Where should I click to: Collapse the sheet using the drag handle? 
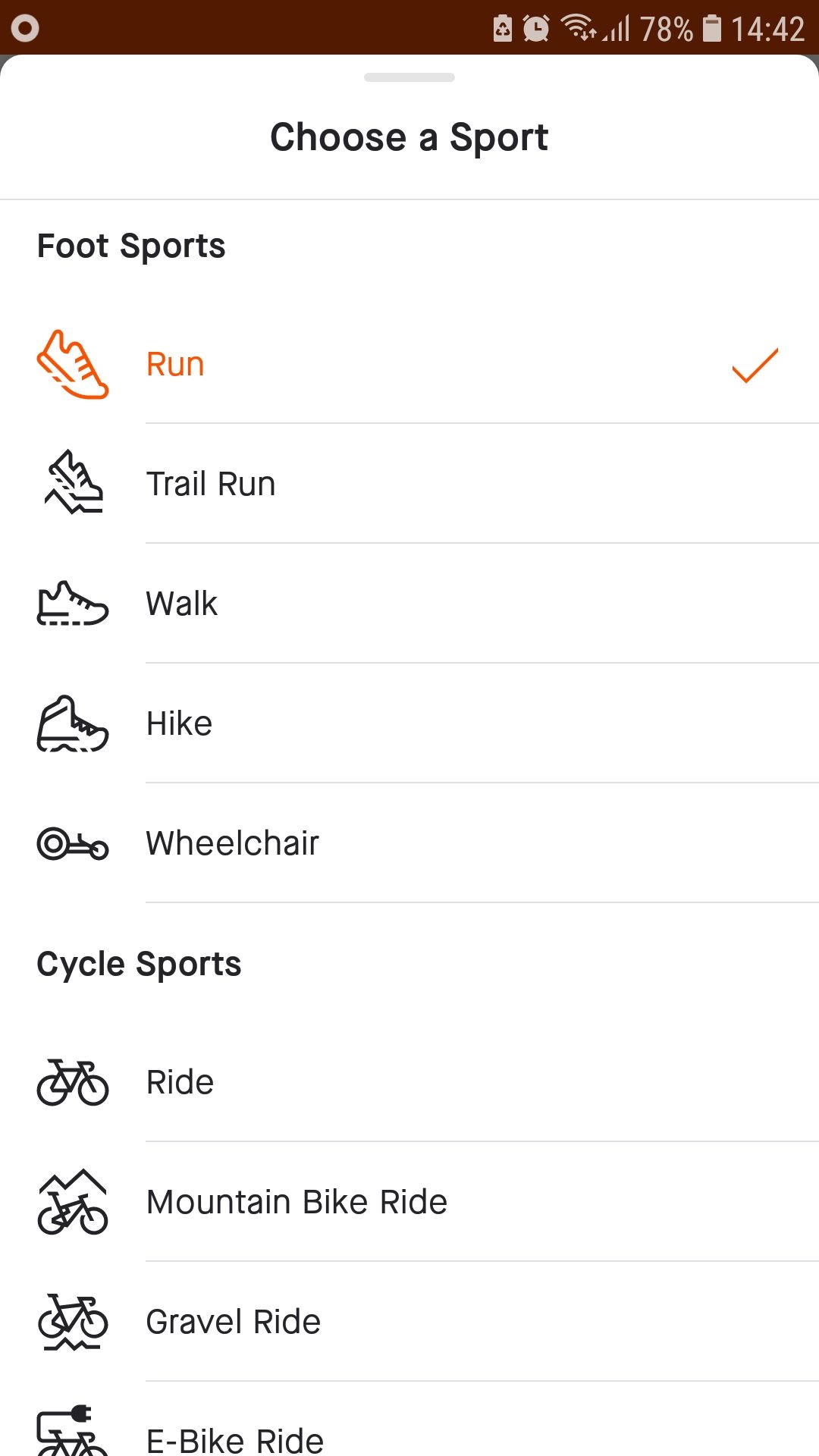tap(409, 76)
